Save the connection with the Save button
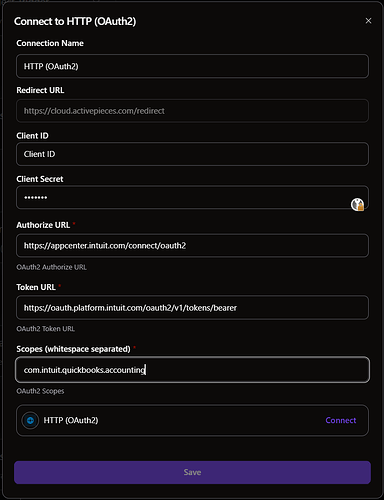The width and height of the screenshot is (384, 500). click(192, 472)
